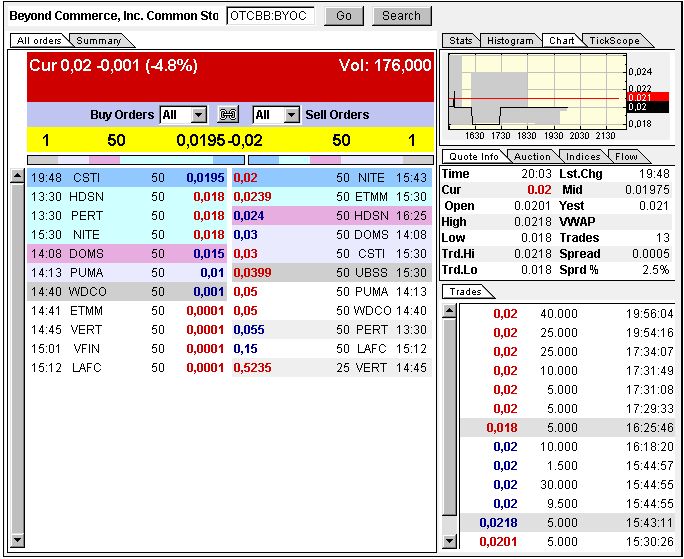The width and height of the screenshot is (684, 559).
Task: Click the 0,0218 trade at 15:43:11
Action: 568,522
